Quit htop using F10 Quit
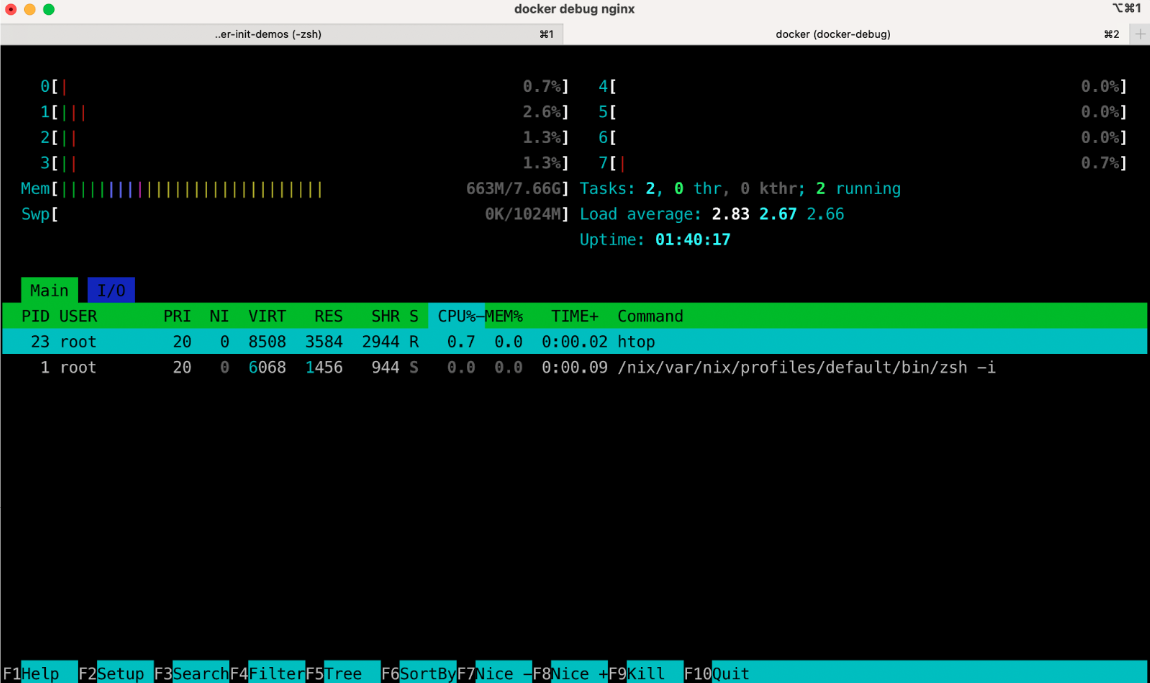The width and height of the screenshot is (1150, 683). (x=730, y=673)
